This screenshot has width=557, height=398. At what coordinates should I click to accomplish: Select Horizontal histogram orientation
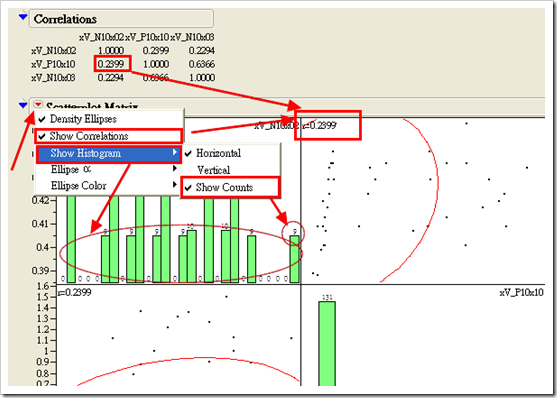230,153
